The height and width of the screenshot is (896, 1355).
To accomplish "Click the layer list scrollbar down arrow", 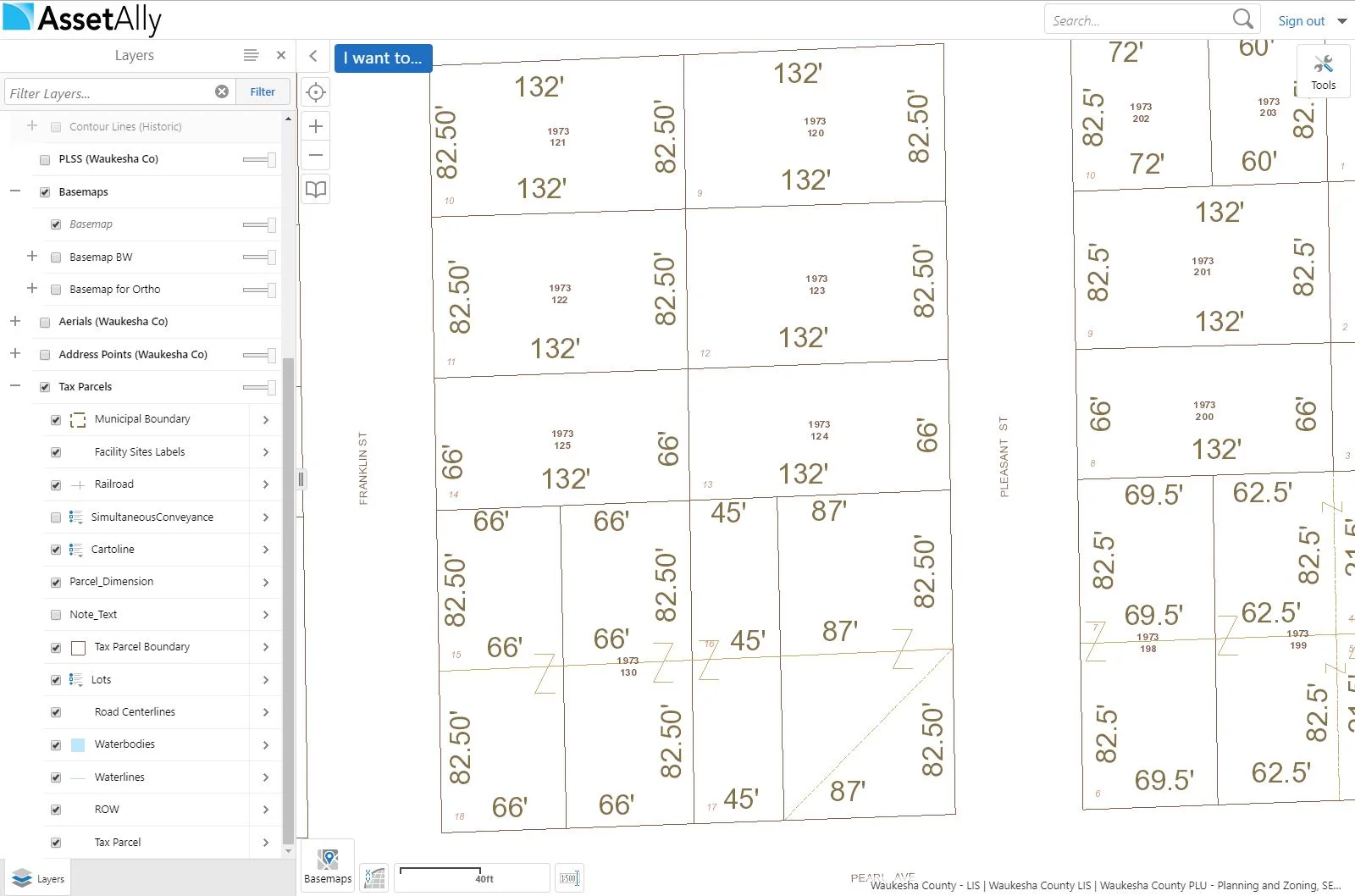I will point(289,850).
